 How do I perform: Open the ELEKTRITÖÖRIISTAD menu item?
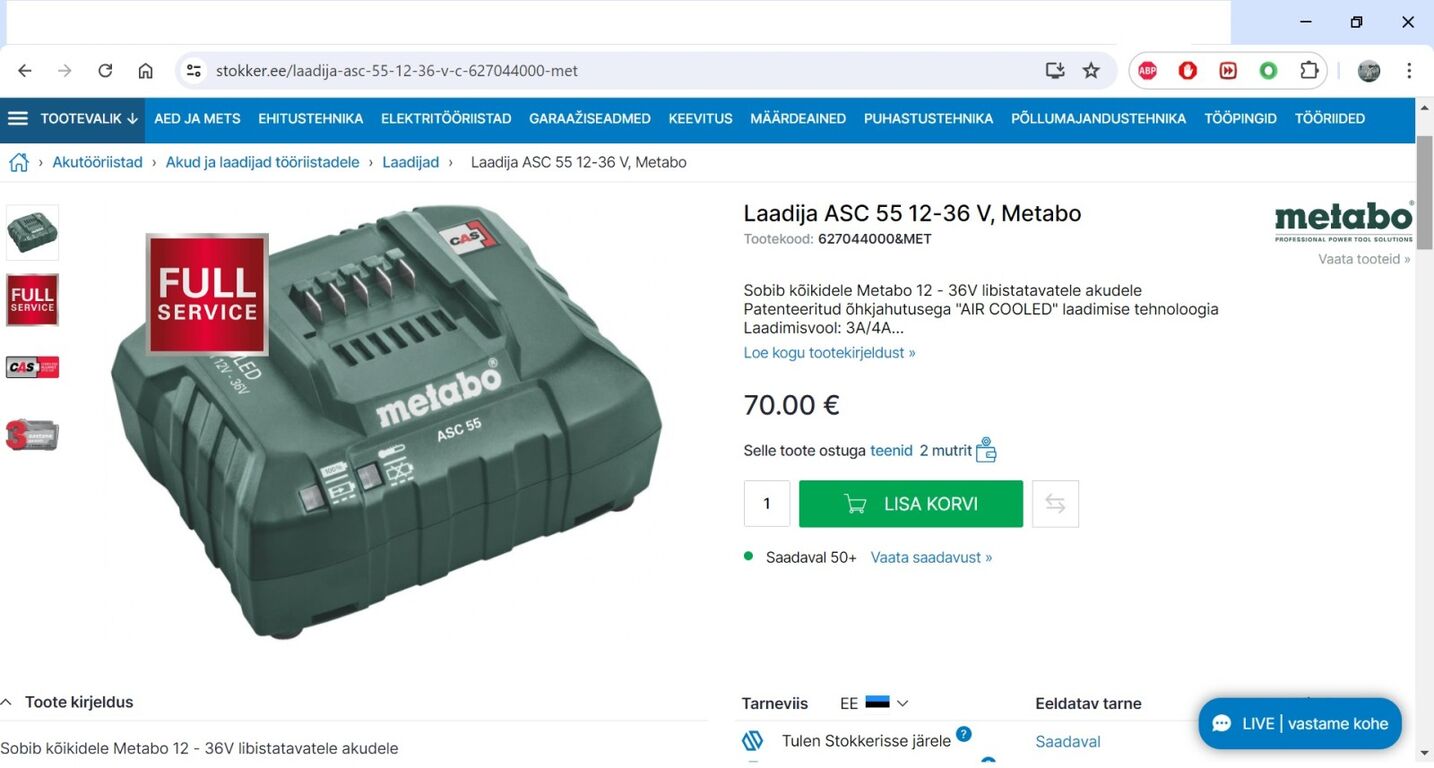(446, 118)
